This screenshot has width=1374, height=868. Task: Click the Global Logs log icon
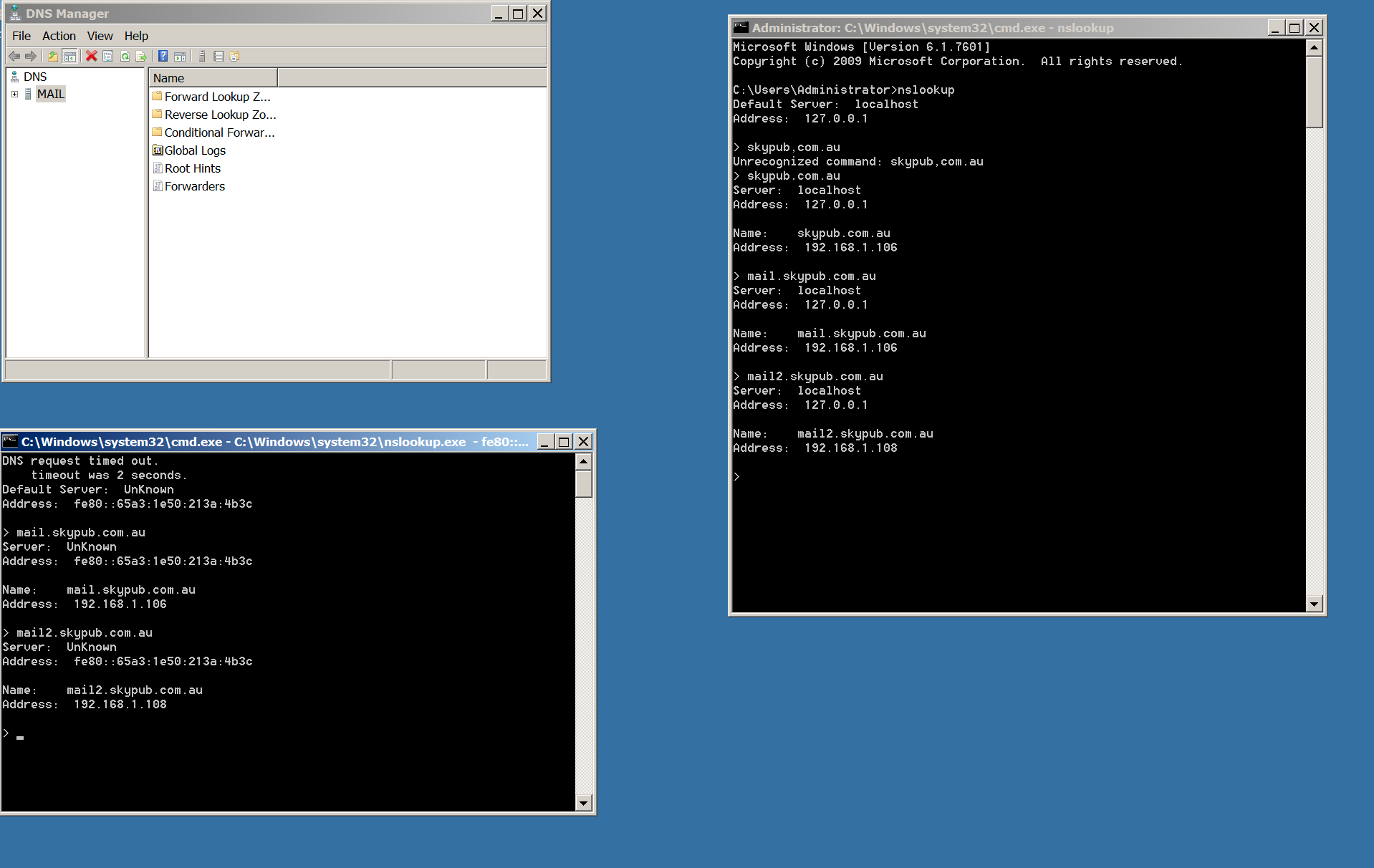(158, 150)
